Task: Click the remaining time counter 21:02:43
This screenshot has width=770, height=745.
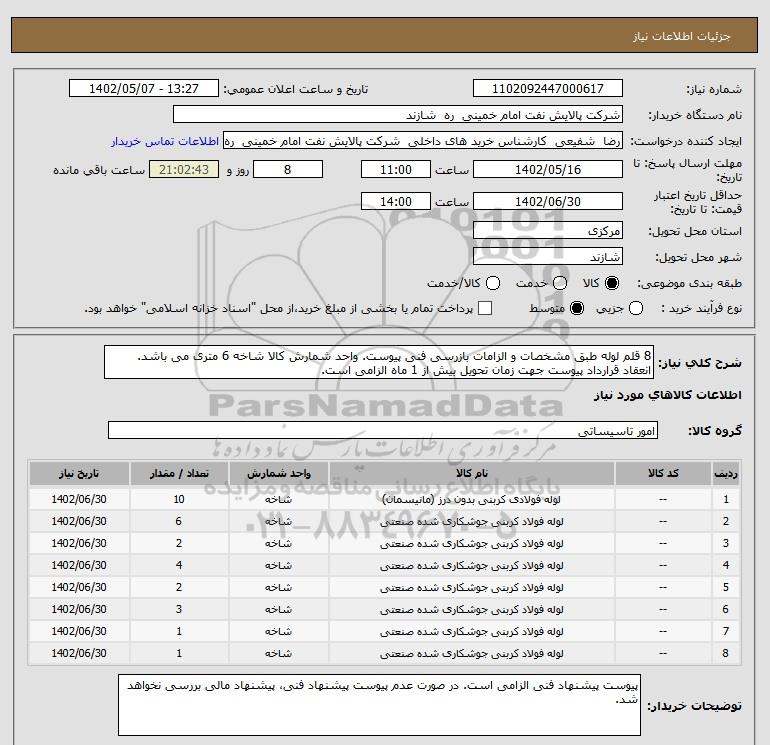Action: (184, 169)
